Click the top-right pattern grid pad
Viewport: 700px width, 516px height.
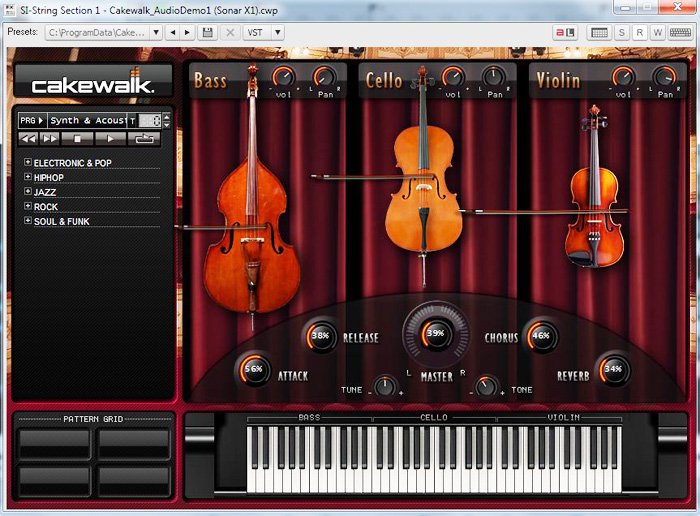pos(133,444)
